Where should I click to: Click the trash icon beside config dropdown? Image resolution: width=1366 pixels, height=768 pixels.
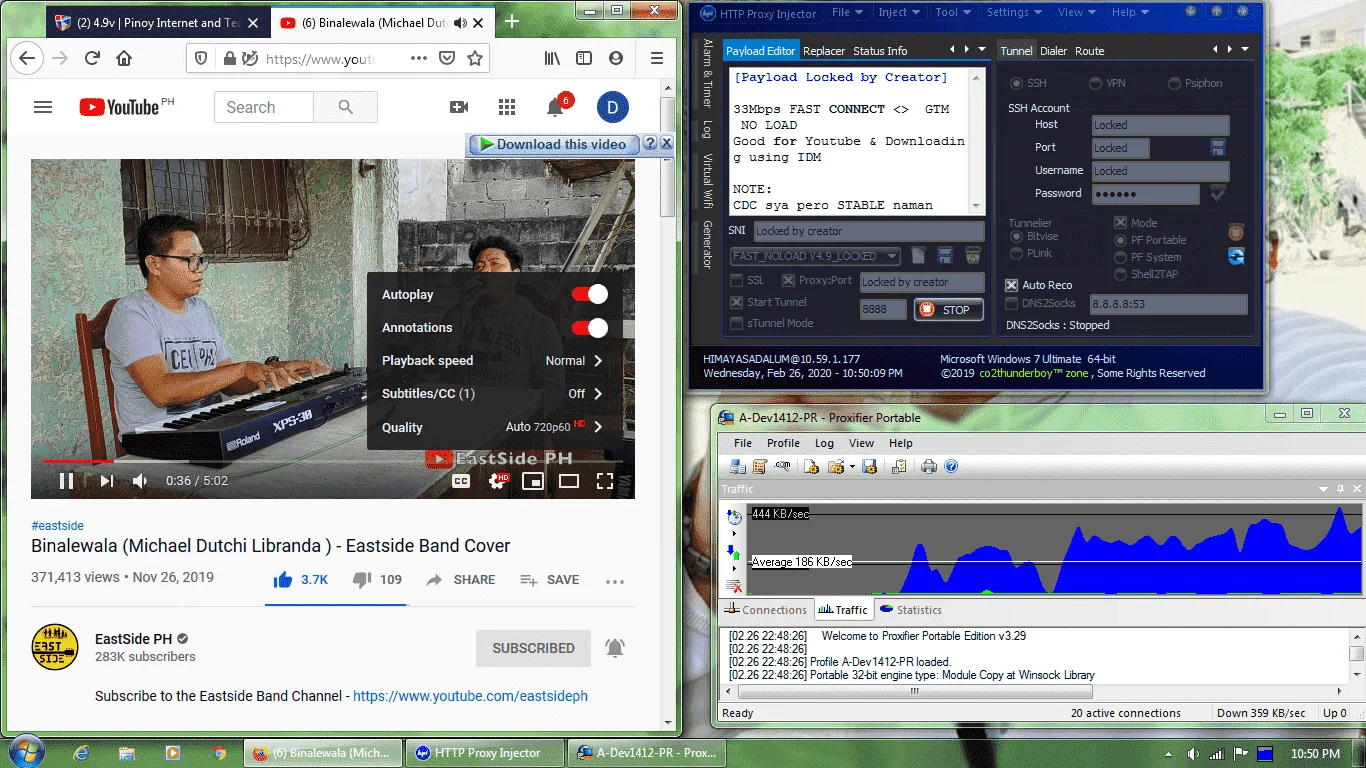971,256
